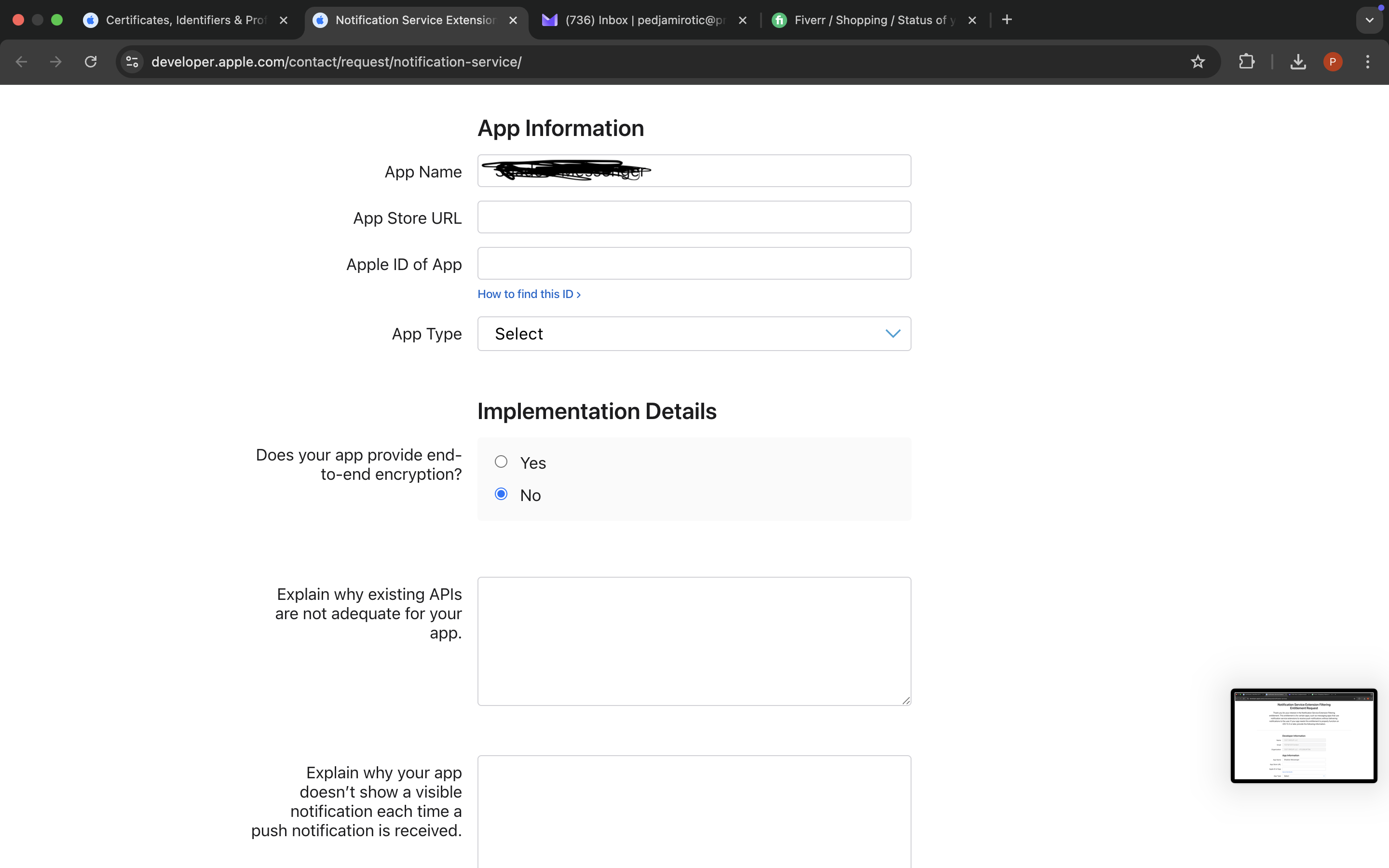Screen dimensions: 1389x868
Task: Focus the Apple ID of App field
Action: coord(694,263)
